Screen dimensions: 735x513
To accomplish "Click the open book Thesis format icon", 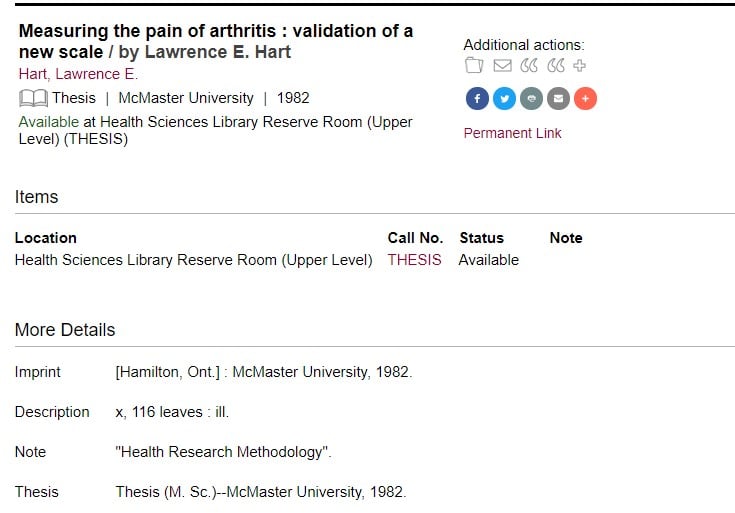I will 33,98.
